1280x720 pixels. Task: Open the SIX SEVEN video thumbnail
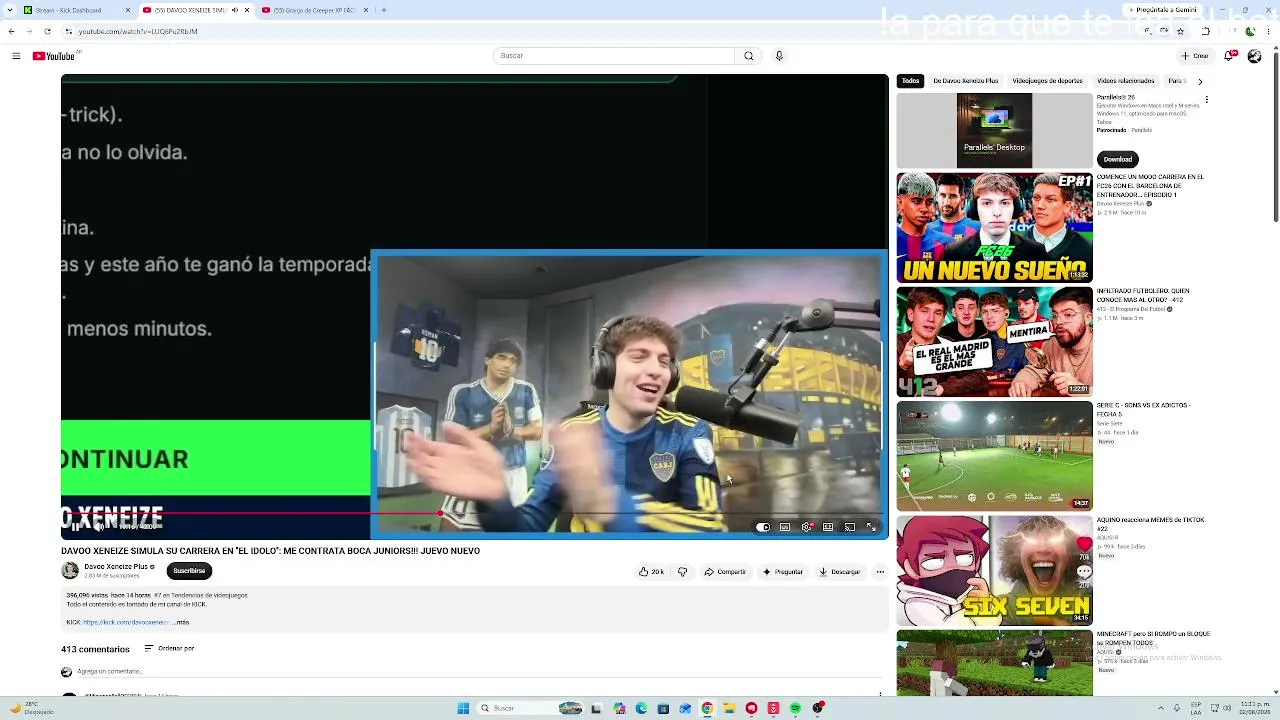coord(994,570)
